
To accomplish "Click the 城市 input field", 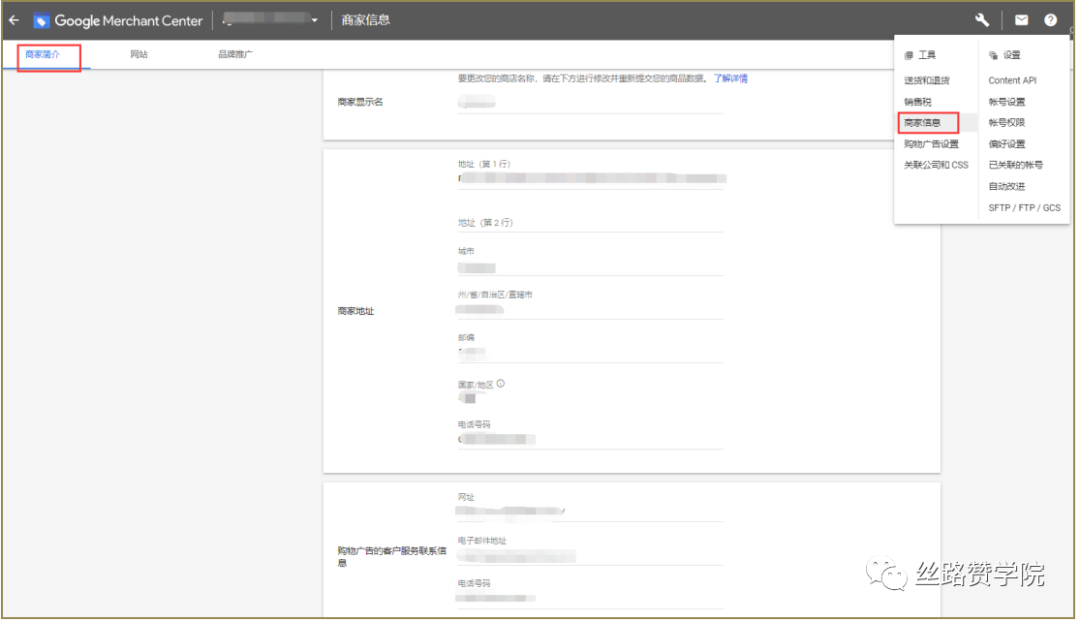I will tap(590, 269).
